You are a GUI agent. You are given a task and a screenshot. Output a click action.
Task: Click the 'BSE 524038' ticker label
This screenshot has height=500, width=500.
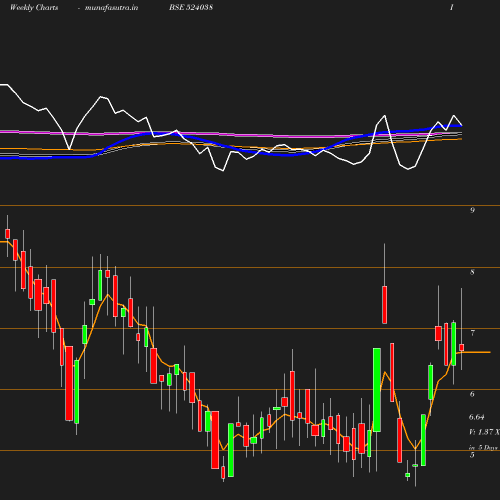click(191, 8)
